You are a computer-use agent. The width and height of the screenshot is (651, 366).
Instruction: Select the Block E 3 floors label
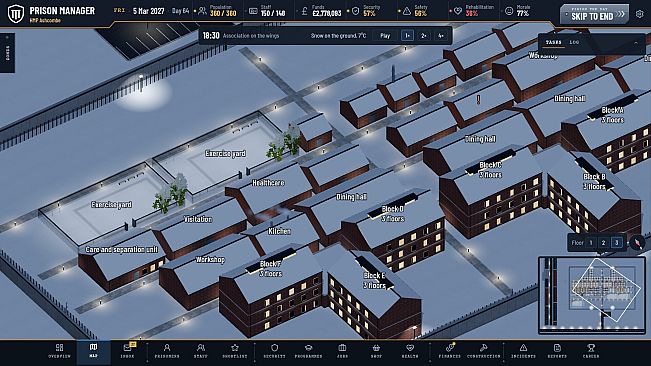pos(374,280)
